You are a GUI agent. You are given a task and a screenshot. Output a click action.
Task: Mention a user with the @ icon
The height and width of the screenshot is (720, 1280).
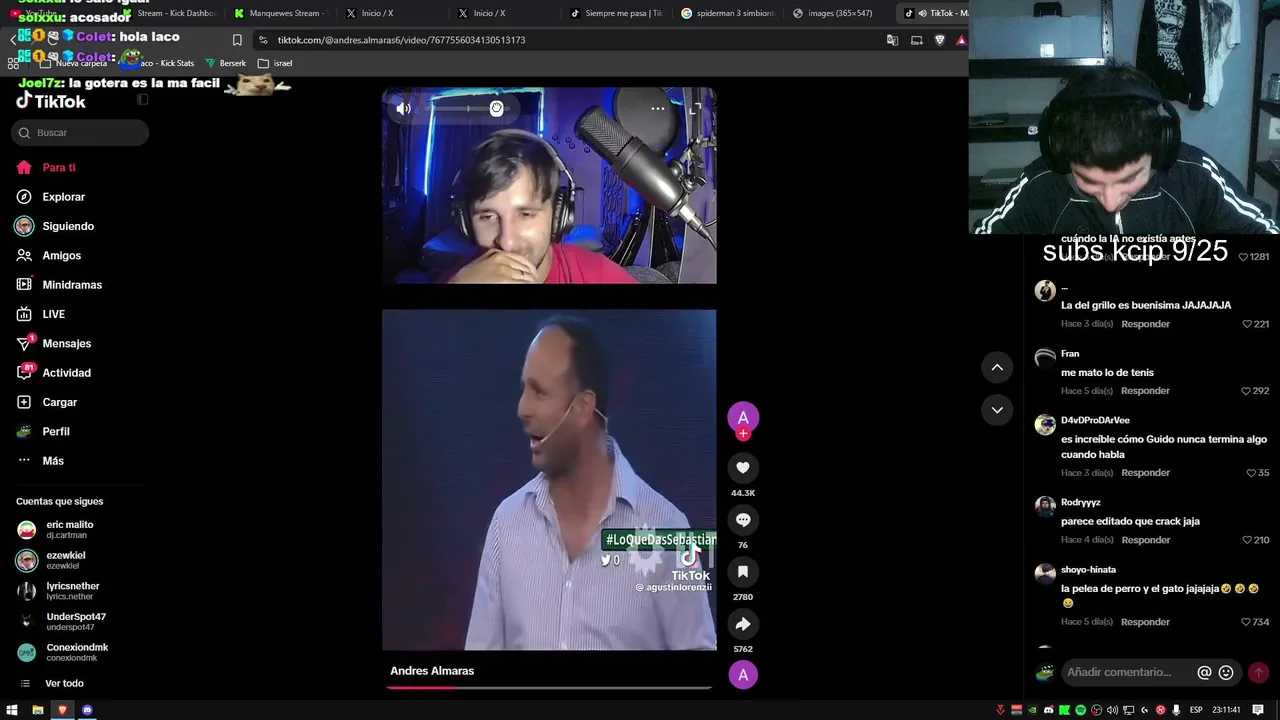[1205, 673]
